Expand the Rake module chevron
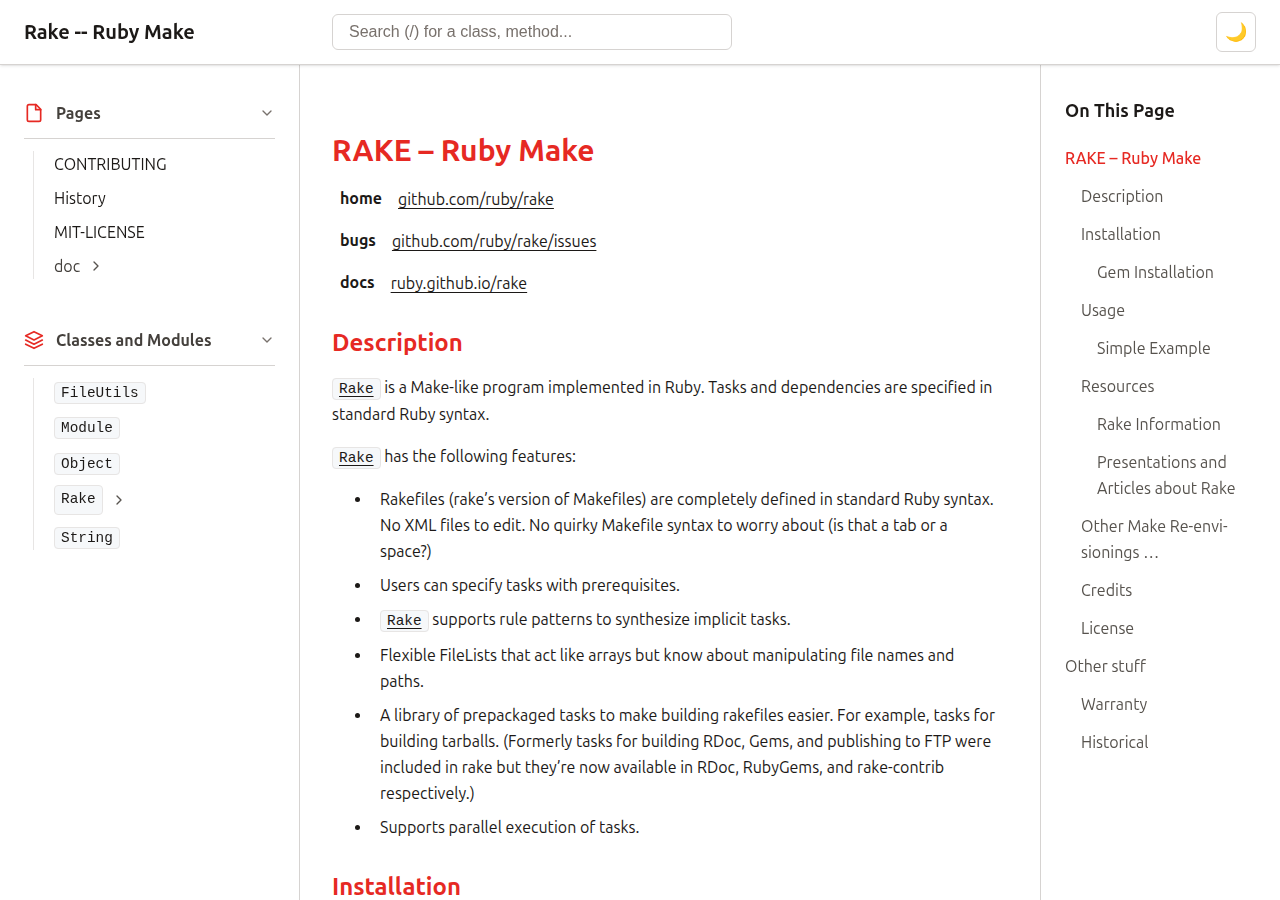The height and width of the screenshot is (900, 1280). click(119, 499)
